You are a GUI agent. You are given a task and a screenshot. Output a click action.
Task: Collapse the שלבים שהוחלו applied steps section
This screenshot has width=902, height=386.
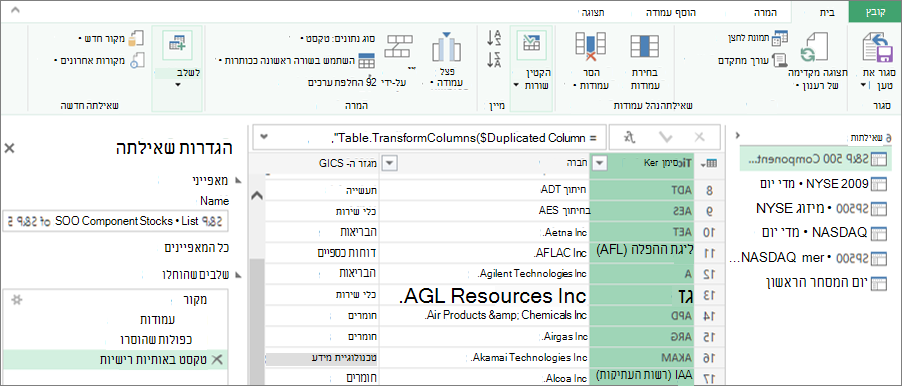238,275
